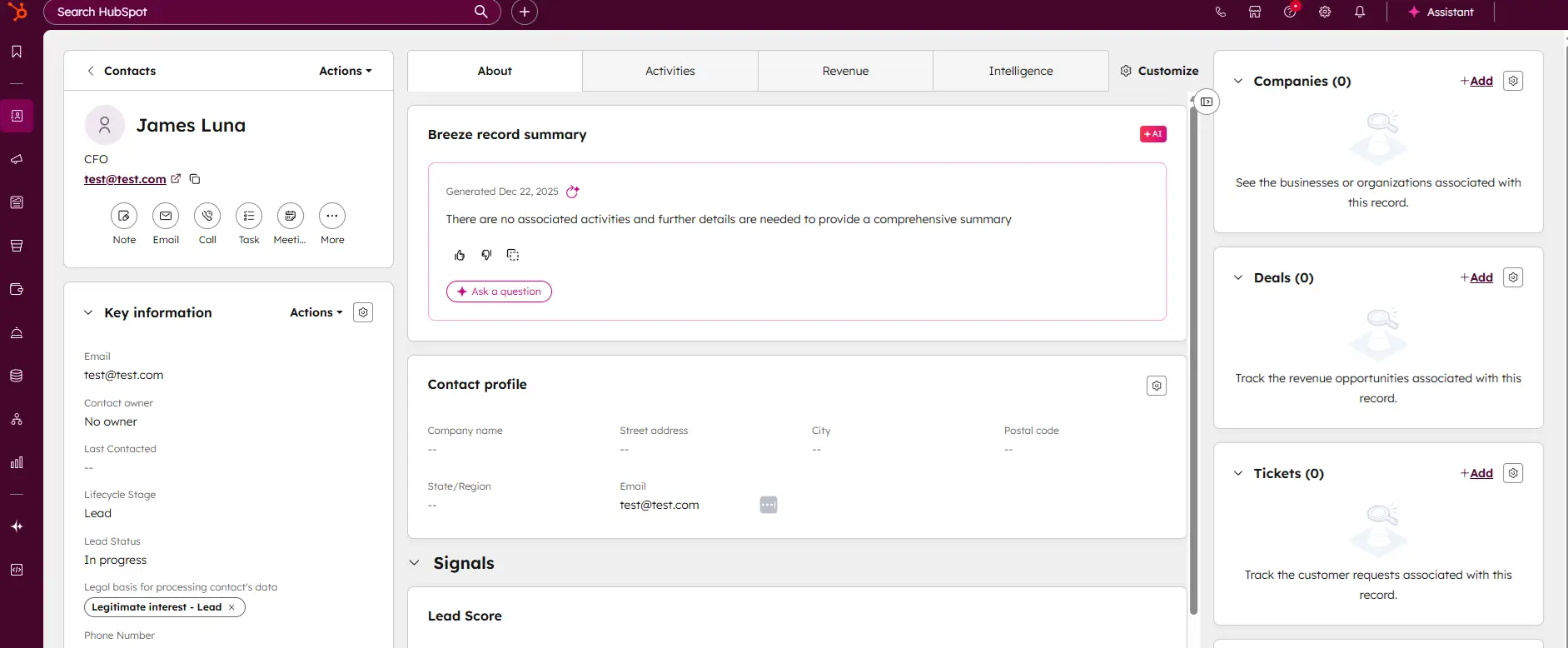Open the Data Management database sidebar icon

[x=17, y=376]
